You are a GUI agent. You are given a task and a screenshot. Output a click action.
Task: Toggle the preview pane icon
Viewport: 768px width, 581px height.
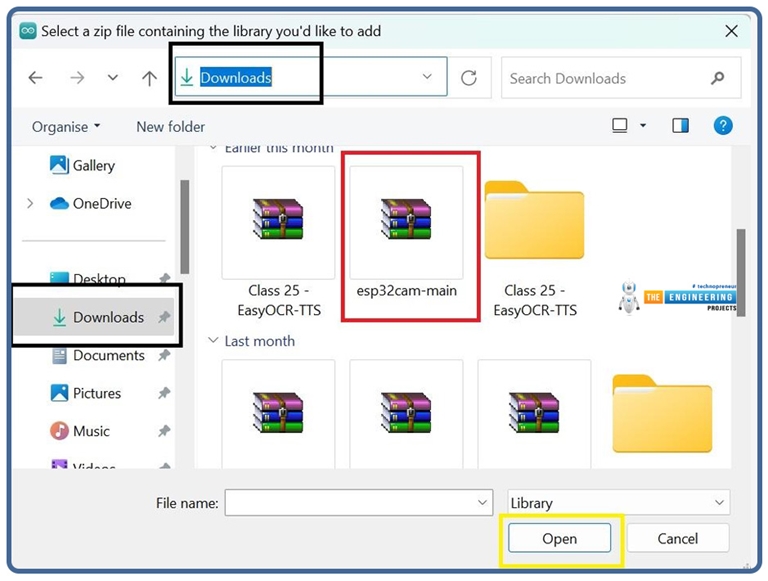(681, 126)
